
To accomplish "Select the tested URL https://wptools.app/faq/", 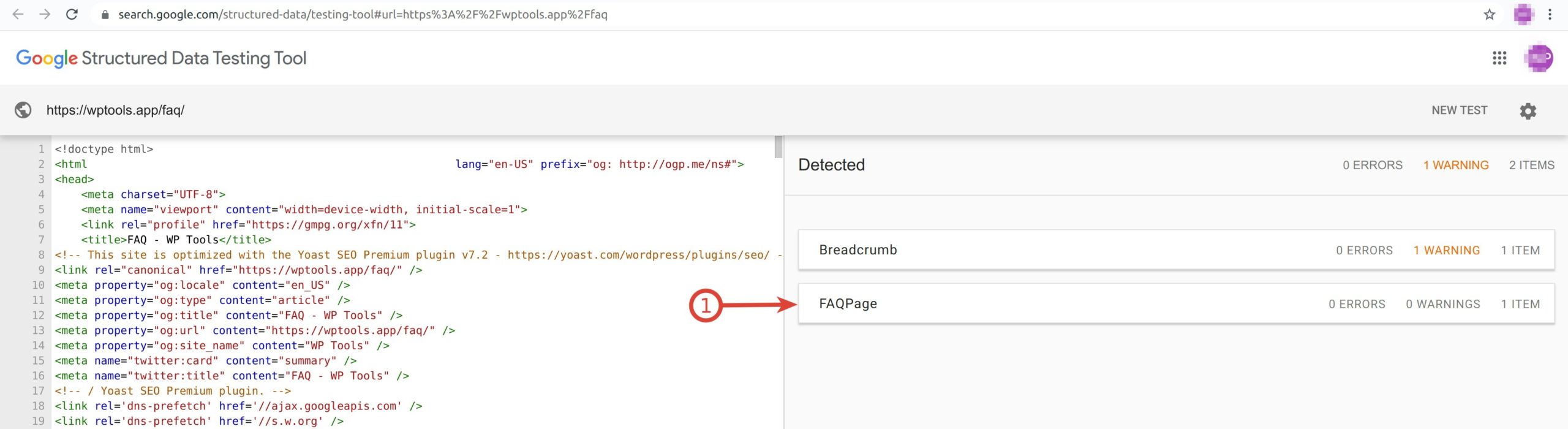I will tap(115, 110).
